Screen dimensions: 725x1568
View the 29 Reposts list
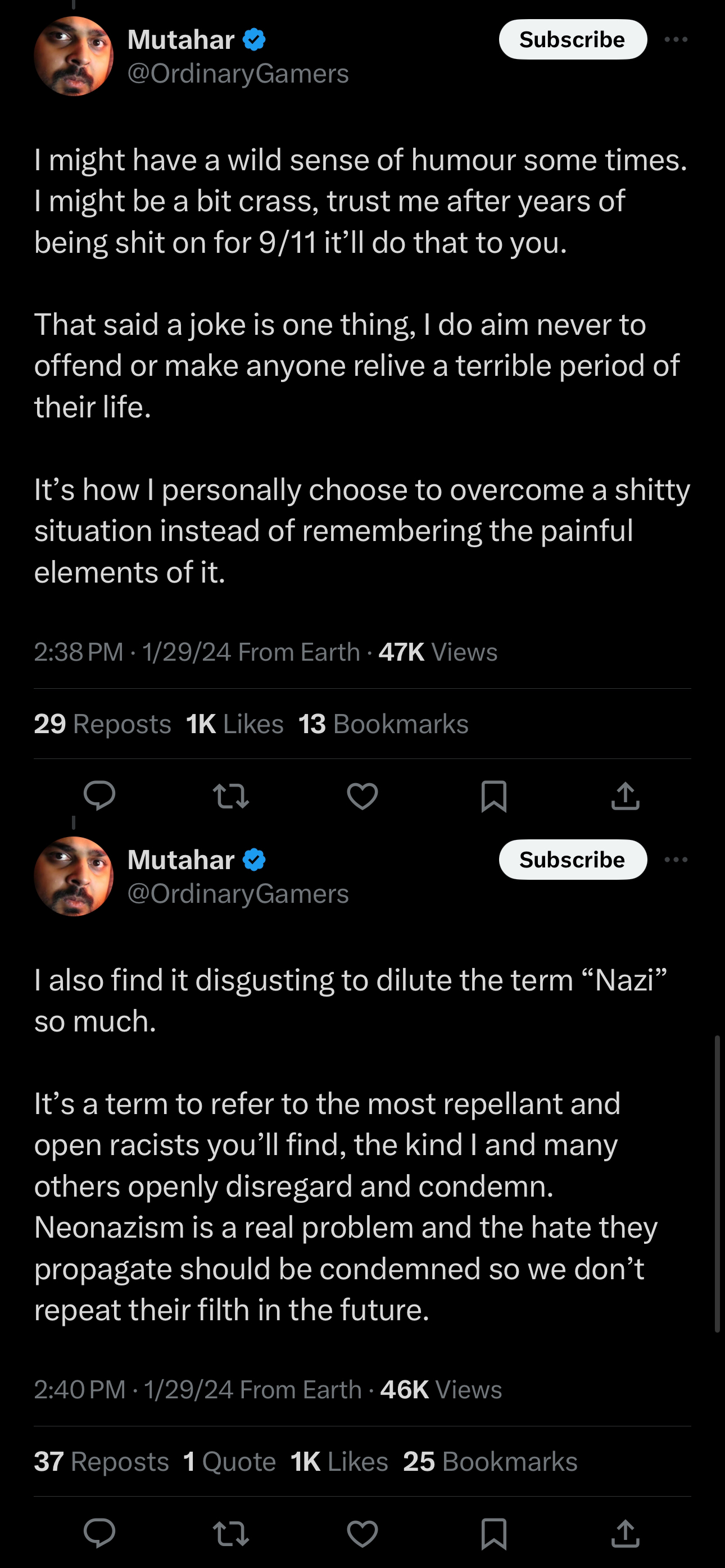coord(102,724)
